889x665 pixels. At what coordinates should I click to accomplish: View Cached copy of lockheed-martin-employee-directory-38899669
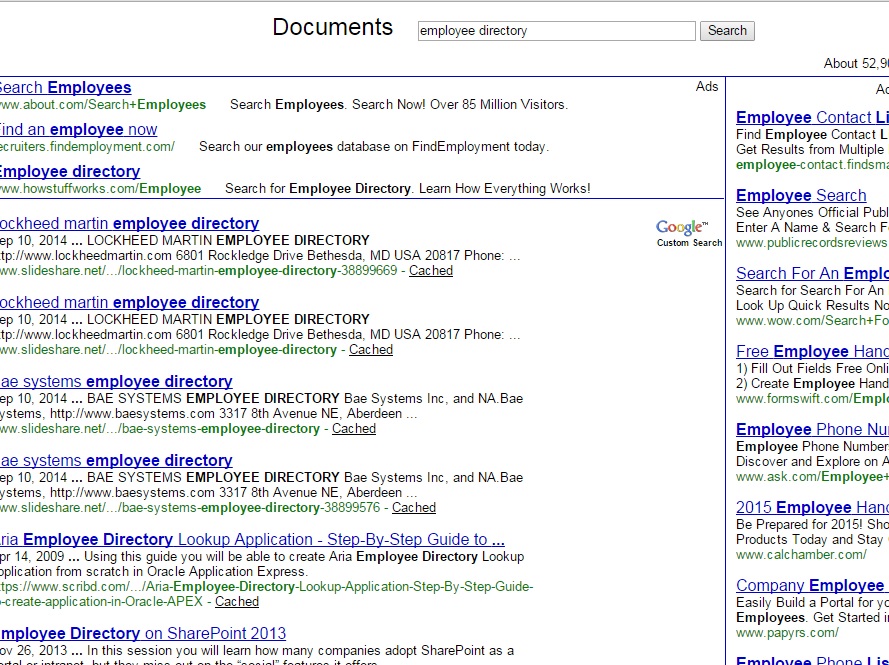[431, 270]
